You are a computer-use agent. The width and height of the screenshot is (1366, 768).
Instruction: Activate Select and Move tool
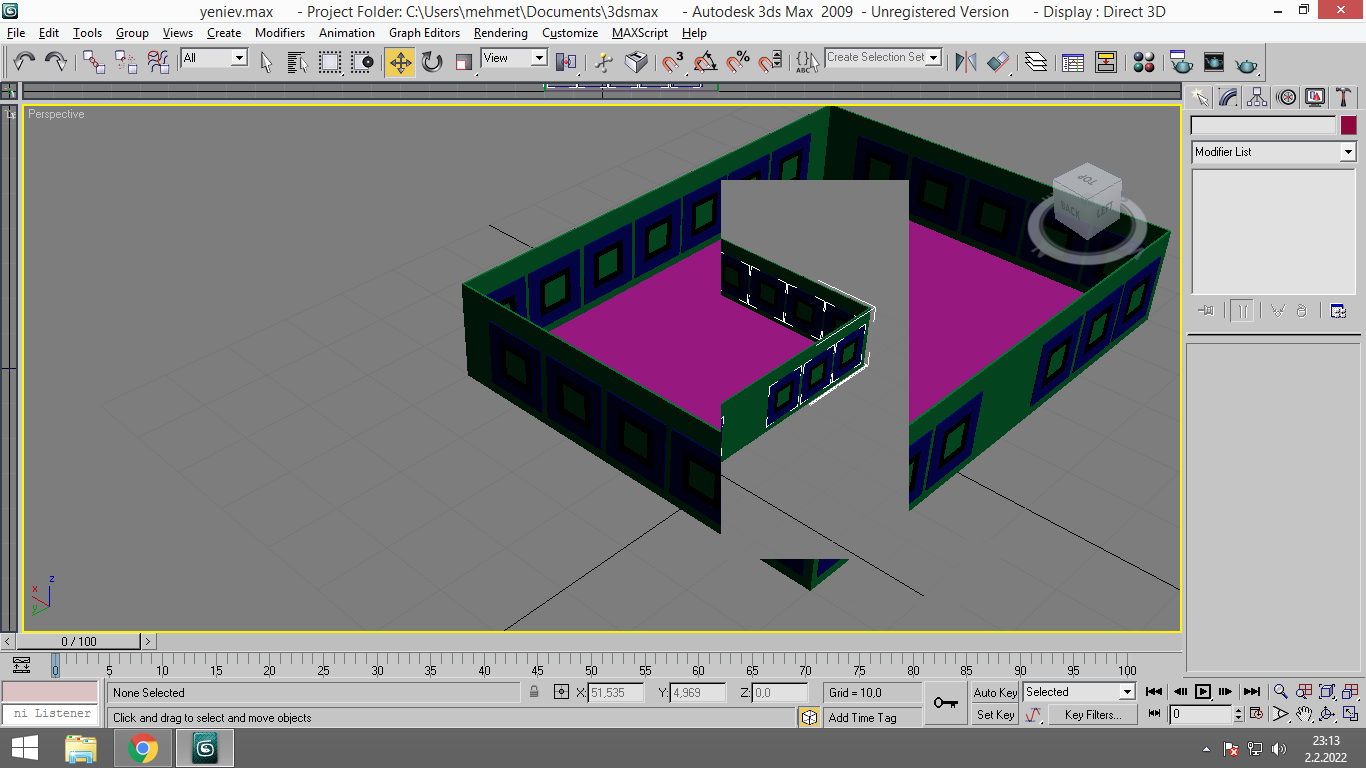point(400,62)
